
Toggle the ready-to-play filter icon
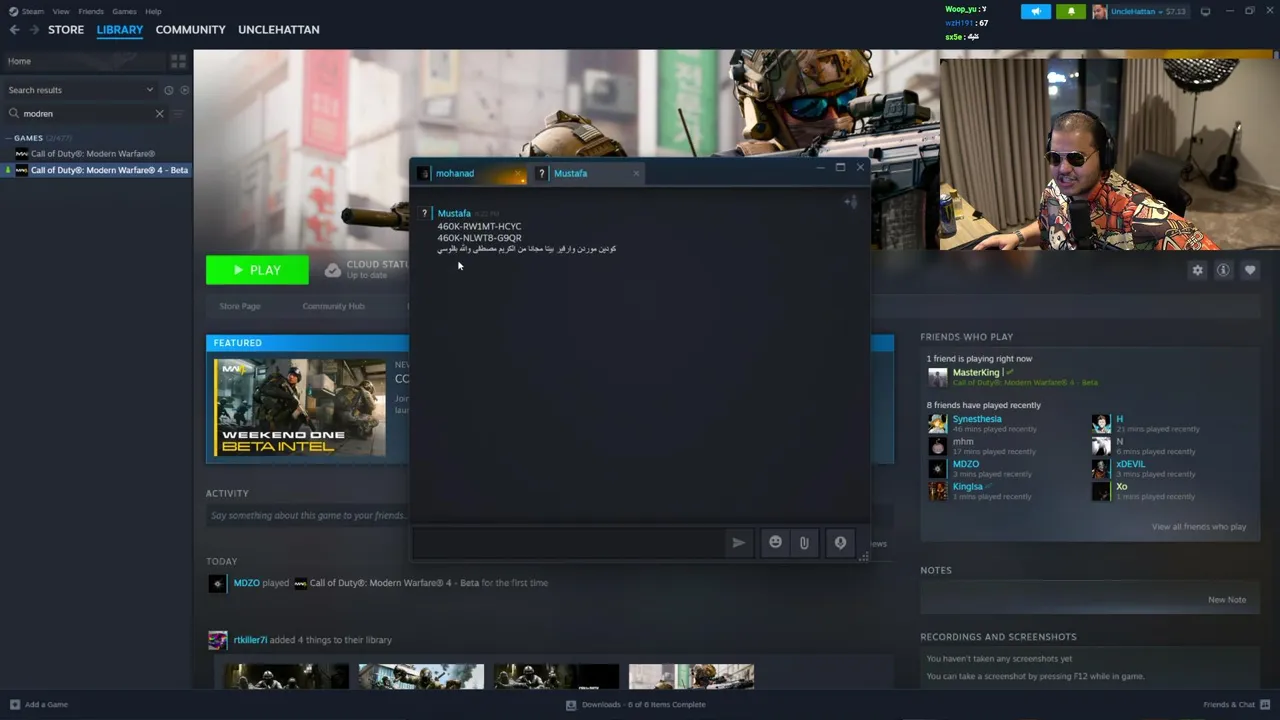point(184,90)
